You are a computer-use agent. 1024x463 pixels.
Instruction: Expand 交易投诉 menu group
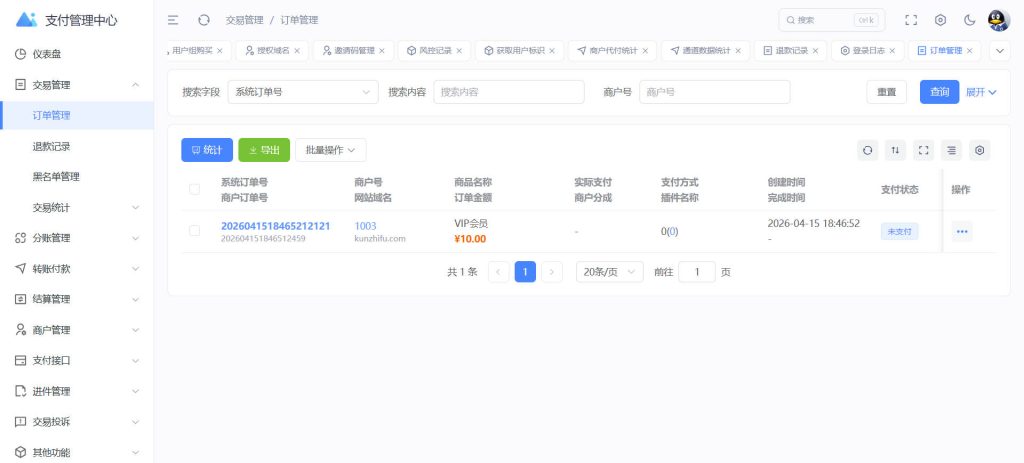point(77,422)
